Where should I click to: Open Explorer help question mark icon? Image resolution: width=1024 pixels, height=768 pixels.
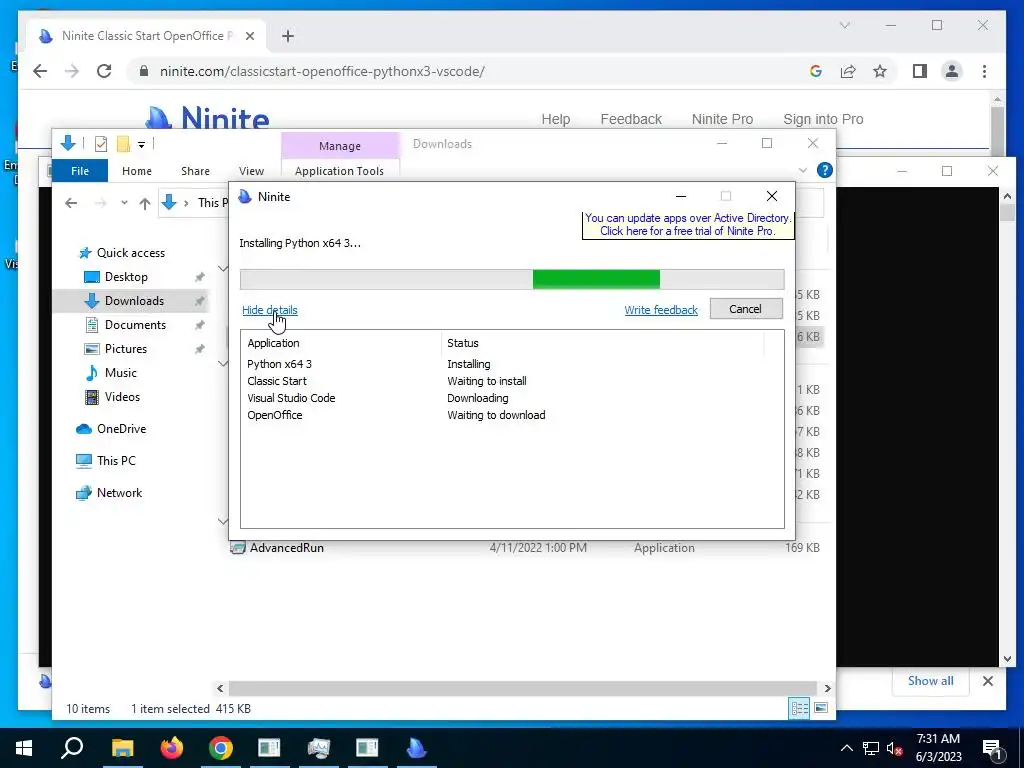coord(825,170)
